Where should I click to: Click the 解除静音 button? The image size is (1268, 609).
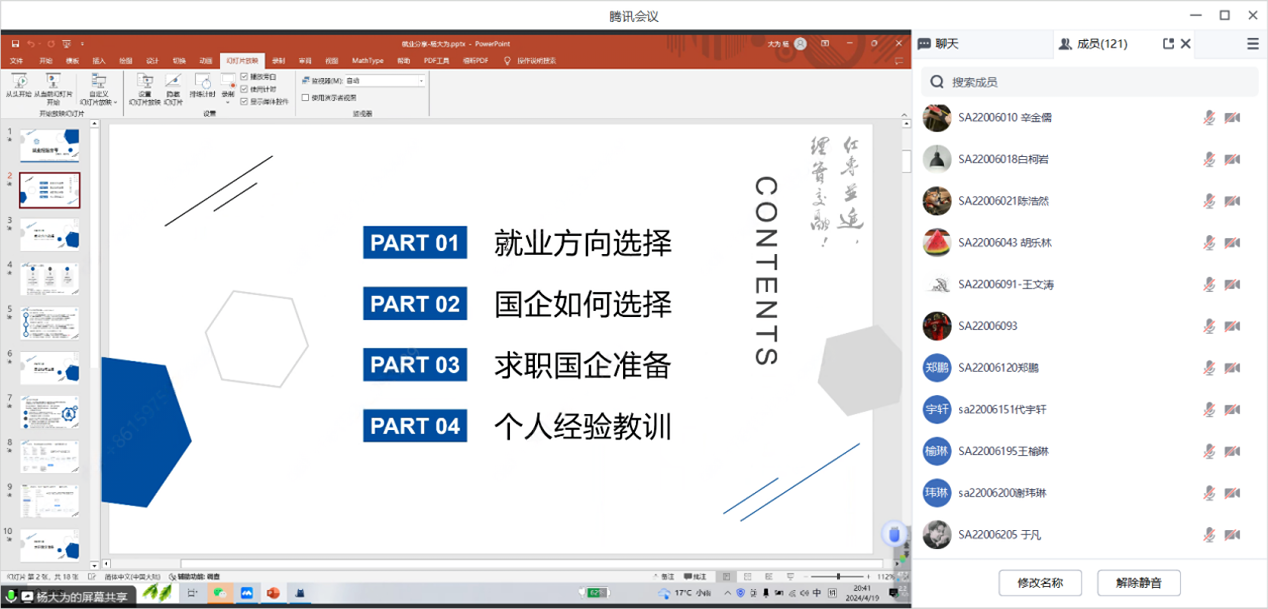1138,583
